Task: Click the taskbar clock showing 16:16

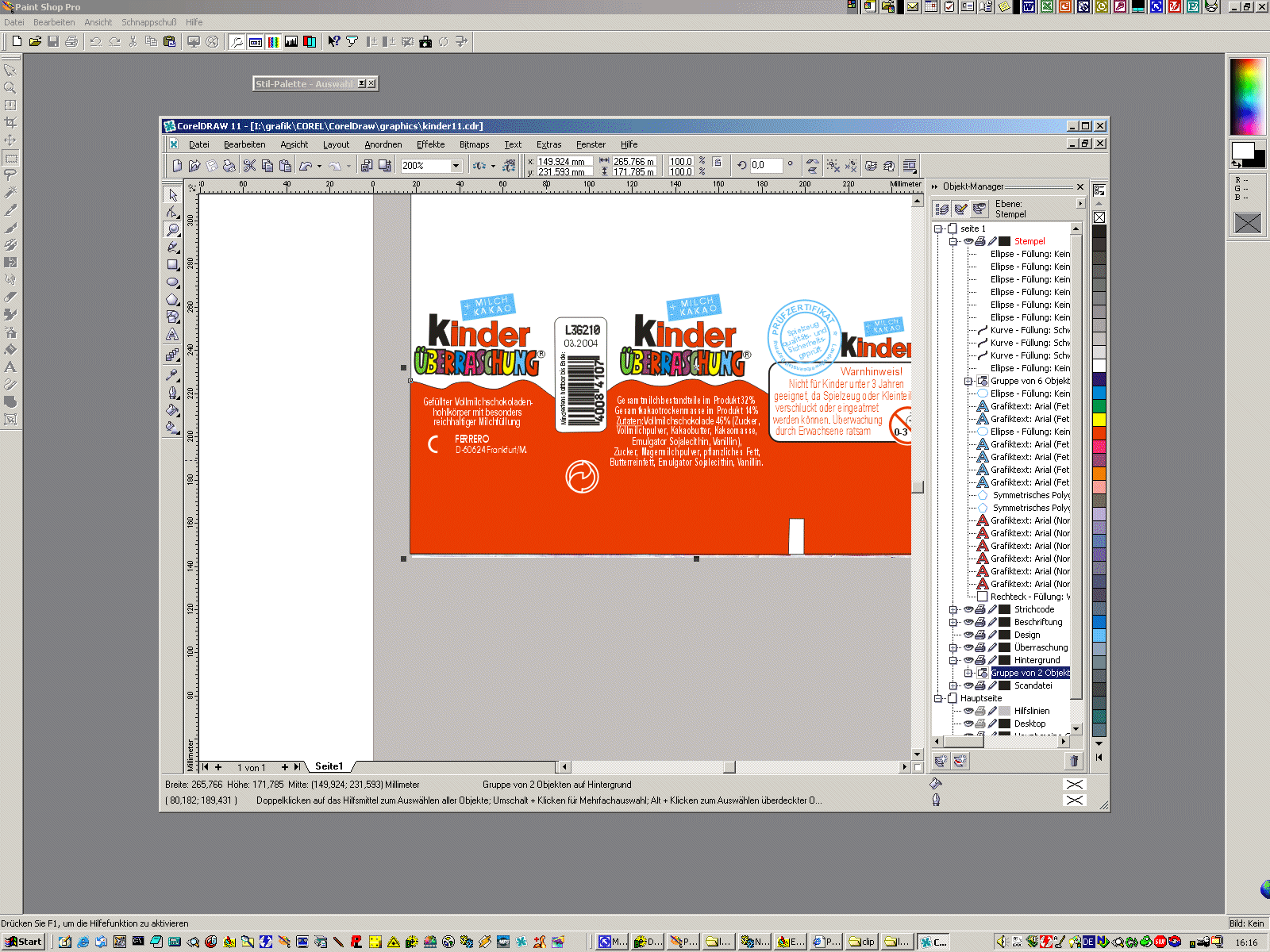Action: [1246, 942]
